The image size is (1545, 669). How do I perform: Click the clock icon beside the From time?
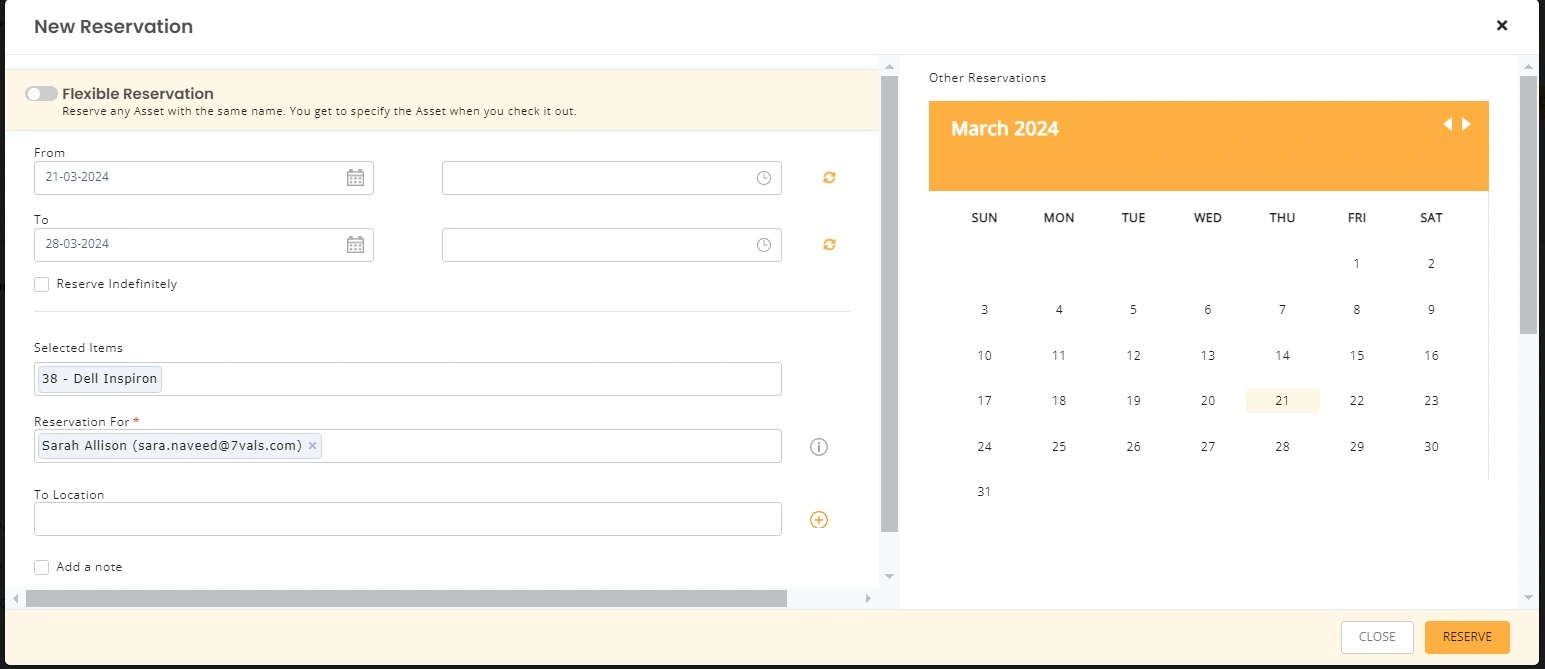[763, 177]
